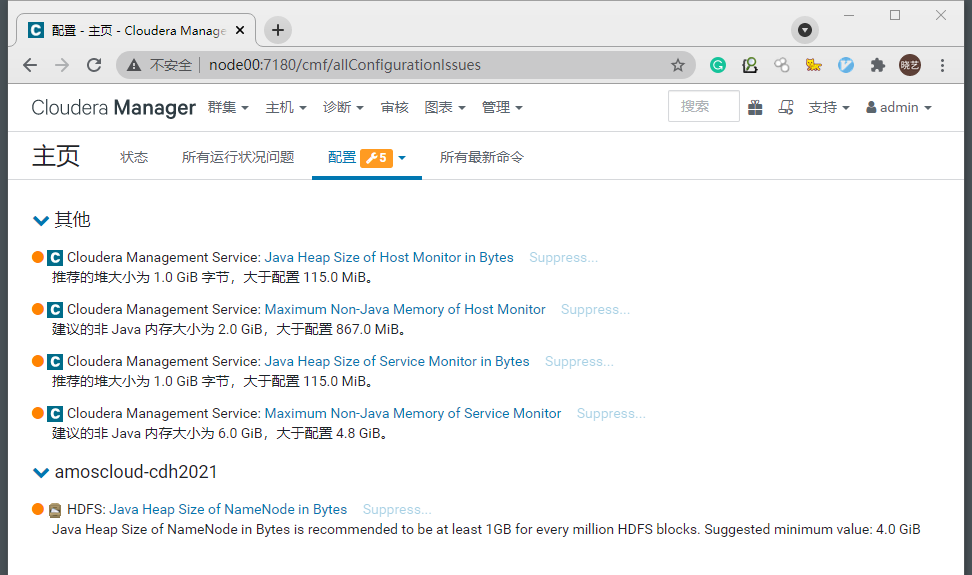The image size is (972, 575).
Task: Open the 群集 dropdown menu
Action: (x=228, y=108)
